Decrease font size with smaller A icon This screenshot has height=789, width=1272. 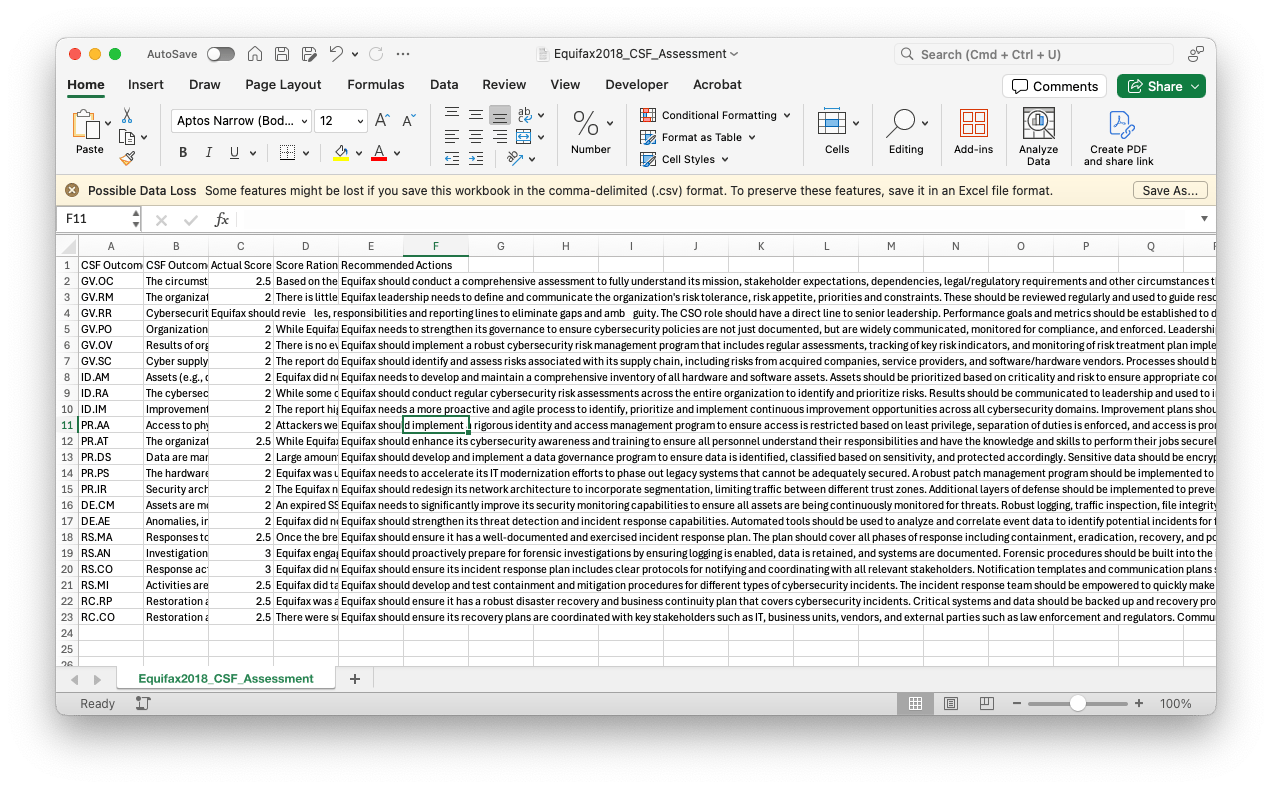[408, 121]
